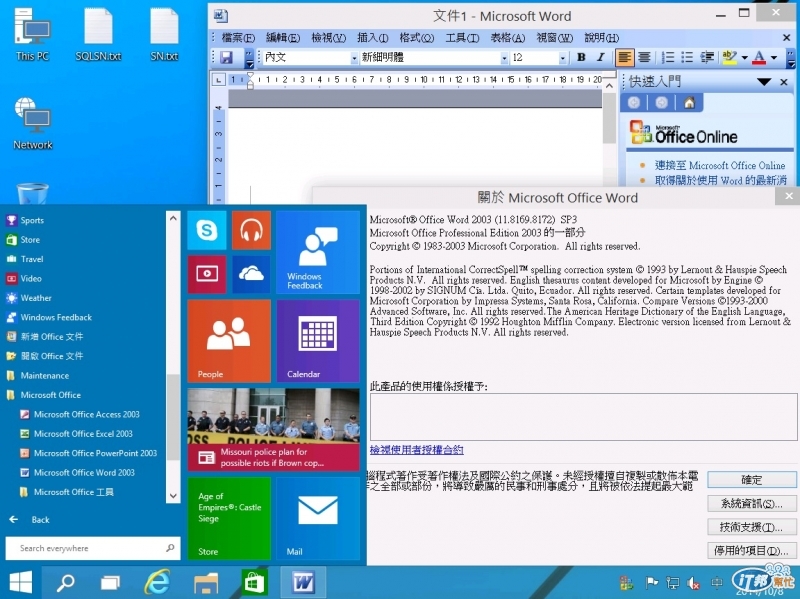Apply bulleted list formatting
Screen dimensions: 800x599
pos(687,57)
